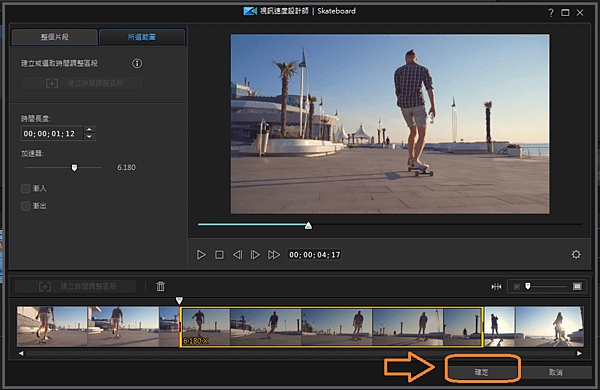Viewport: 600px width, 390px height.
Task: Click the Play button in preview controls
Action: pyautogui.click(x=201, y=255)
